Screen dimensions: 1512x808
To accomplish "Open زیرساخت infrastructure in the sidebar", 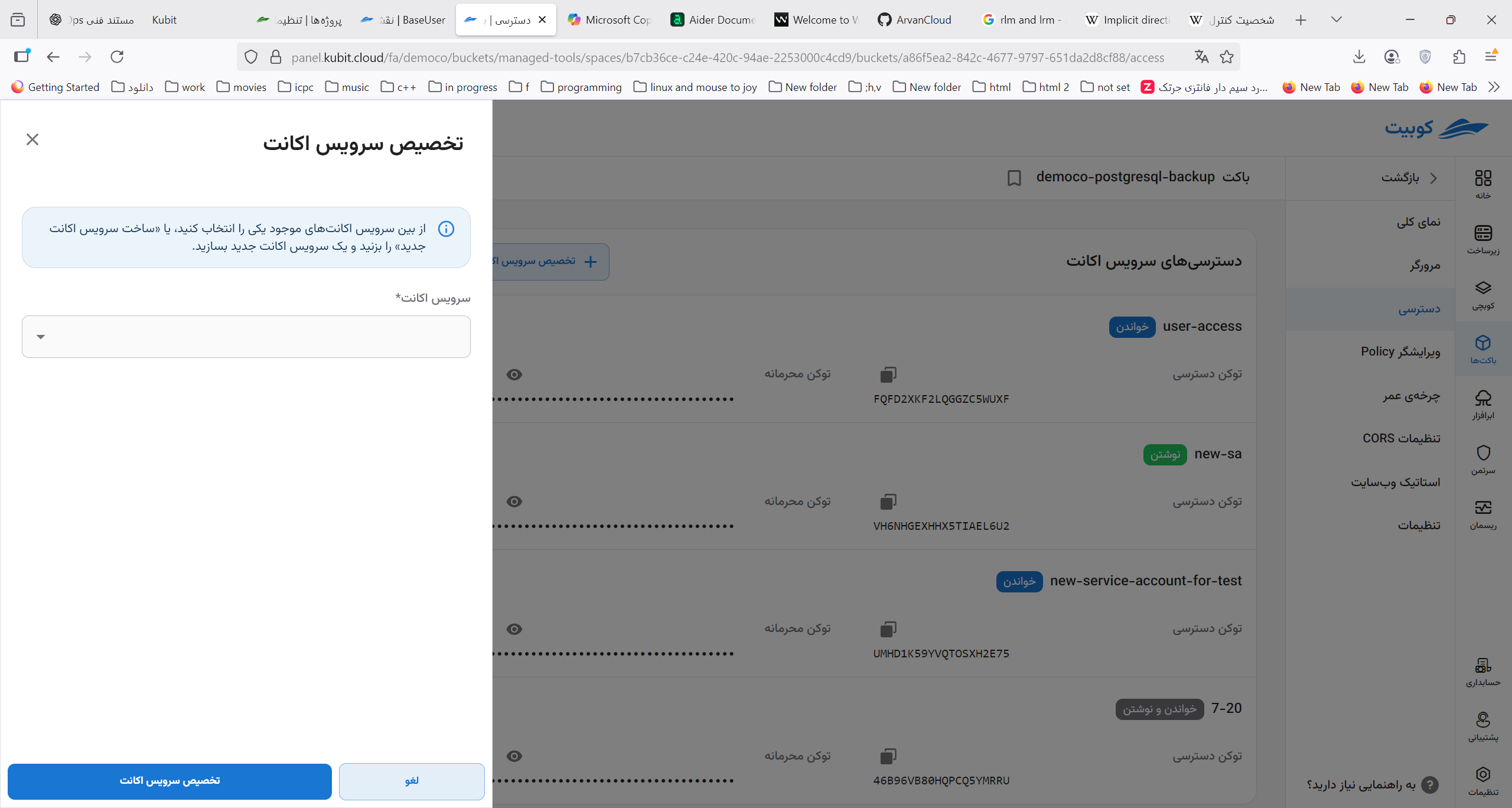I will click(1483, 239).
